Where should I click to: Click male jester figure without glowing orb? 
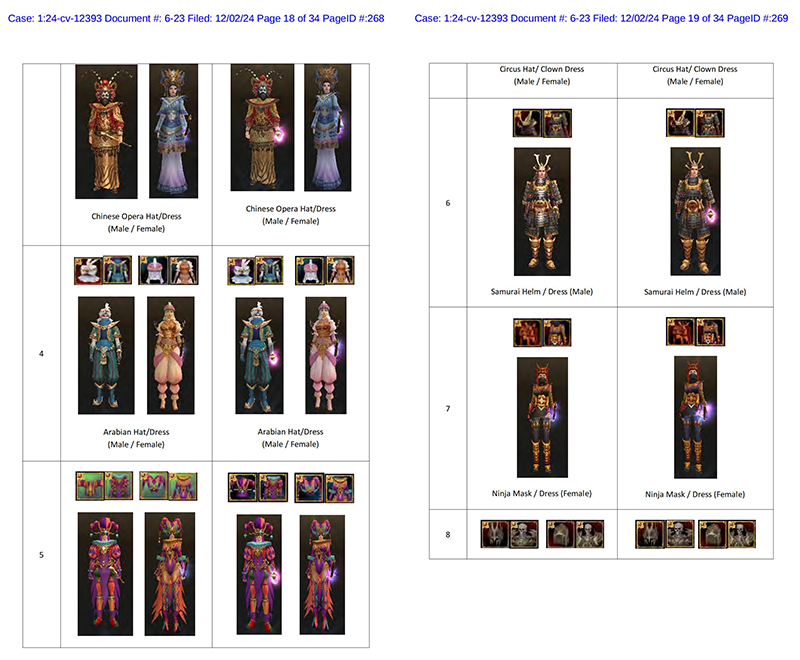[x=105, y=574]
